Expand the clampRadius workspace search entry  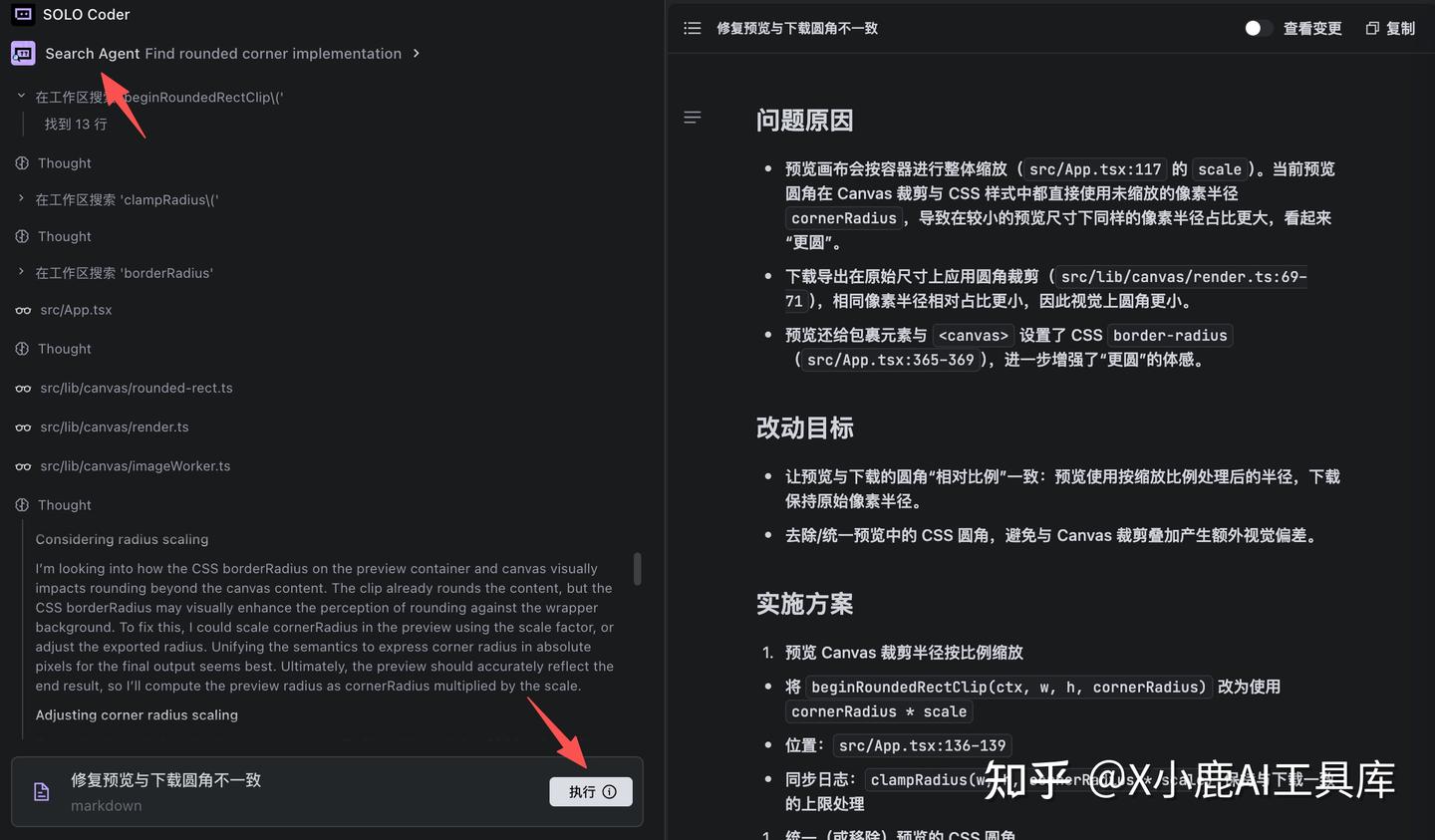pos(22,199)
